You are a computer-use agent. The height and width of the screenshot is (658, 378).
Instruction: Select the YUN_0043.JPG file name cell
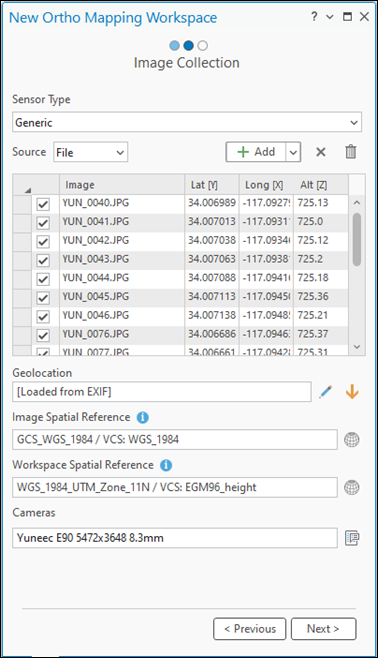click(x=122, y=261)
